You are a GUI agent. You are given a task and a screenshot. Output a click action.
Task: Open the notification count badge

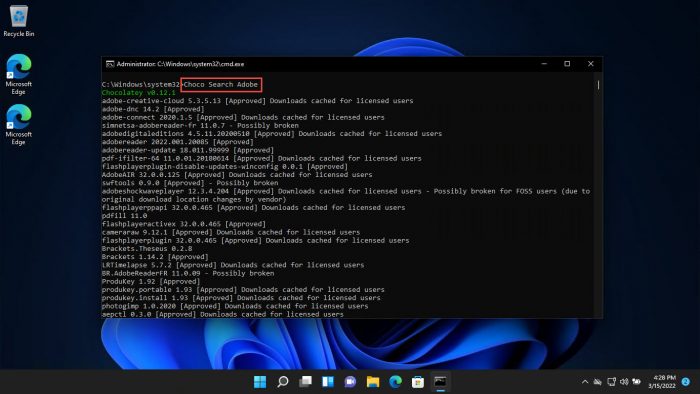pos(686,382)
